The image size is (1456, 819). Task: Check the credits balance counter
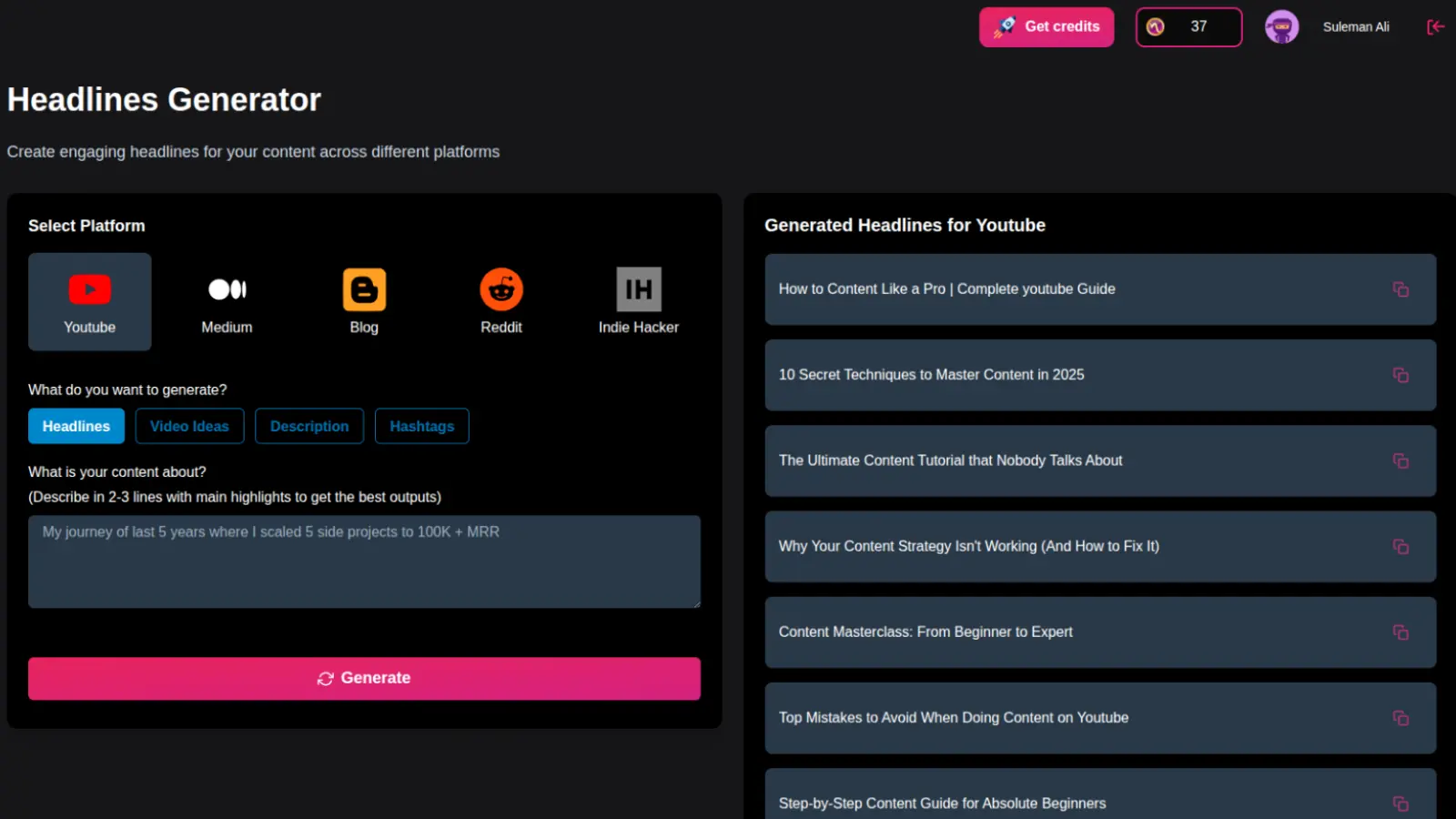(1188, 26)
